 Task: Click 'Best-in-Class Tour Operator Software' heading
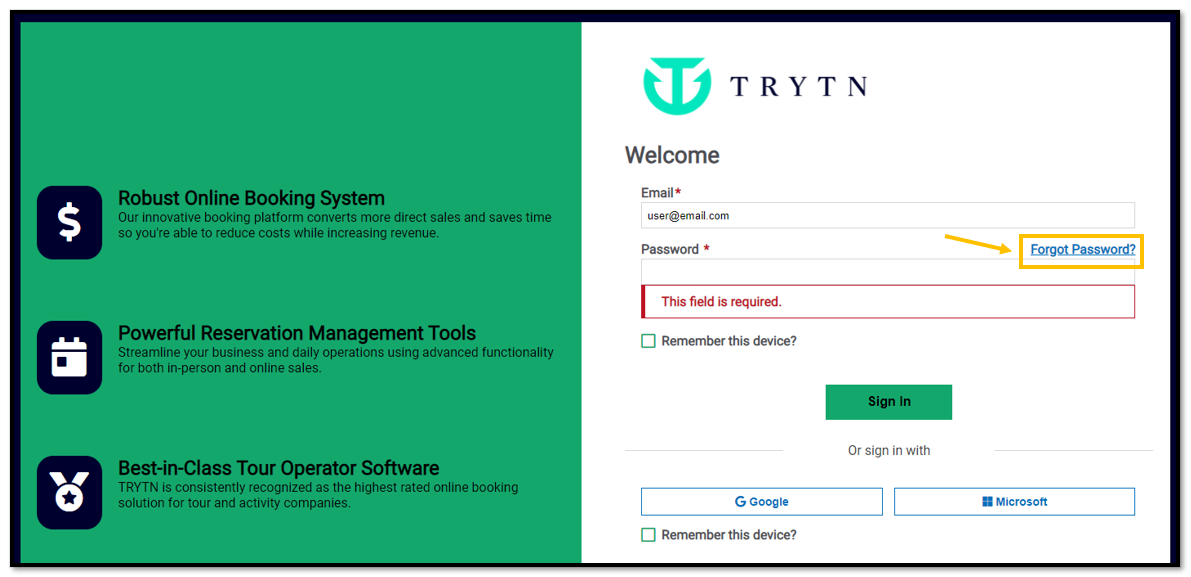[x=279, y=468]
